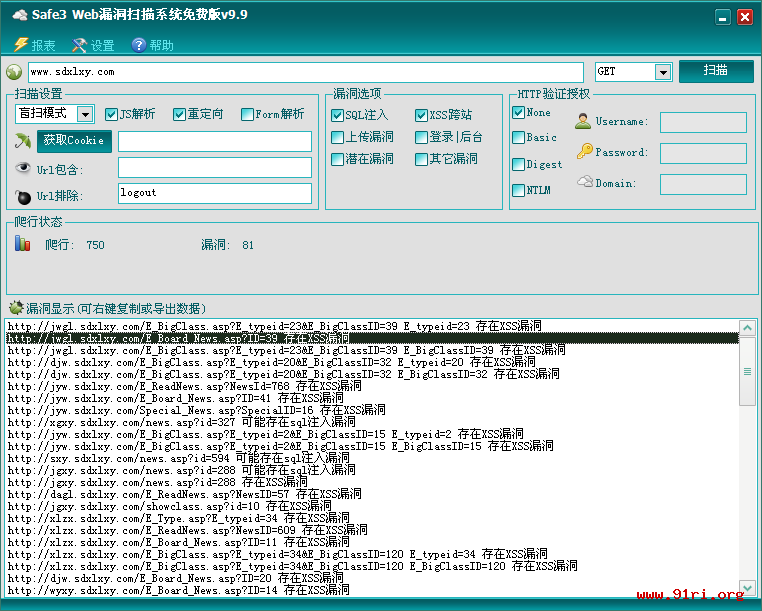762x611 pixels.
Task: Enable the 登录|后台 checkbox
Action: [x=421, y=137]
